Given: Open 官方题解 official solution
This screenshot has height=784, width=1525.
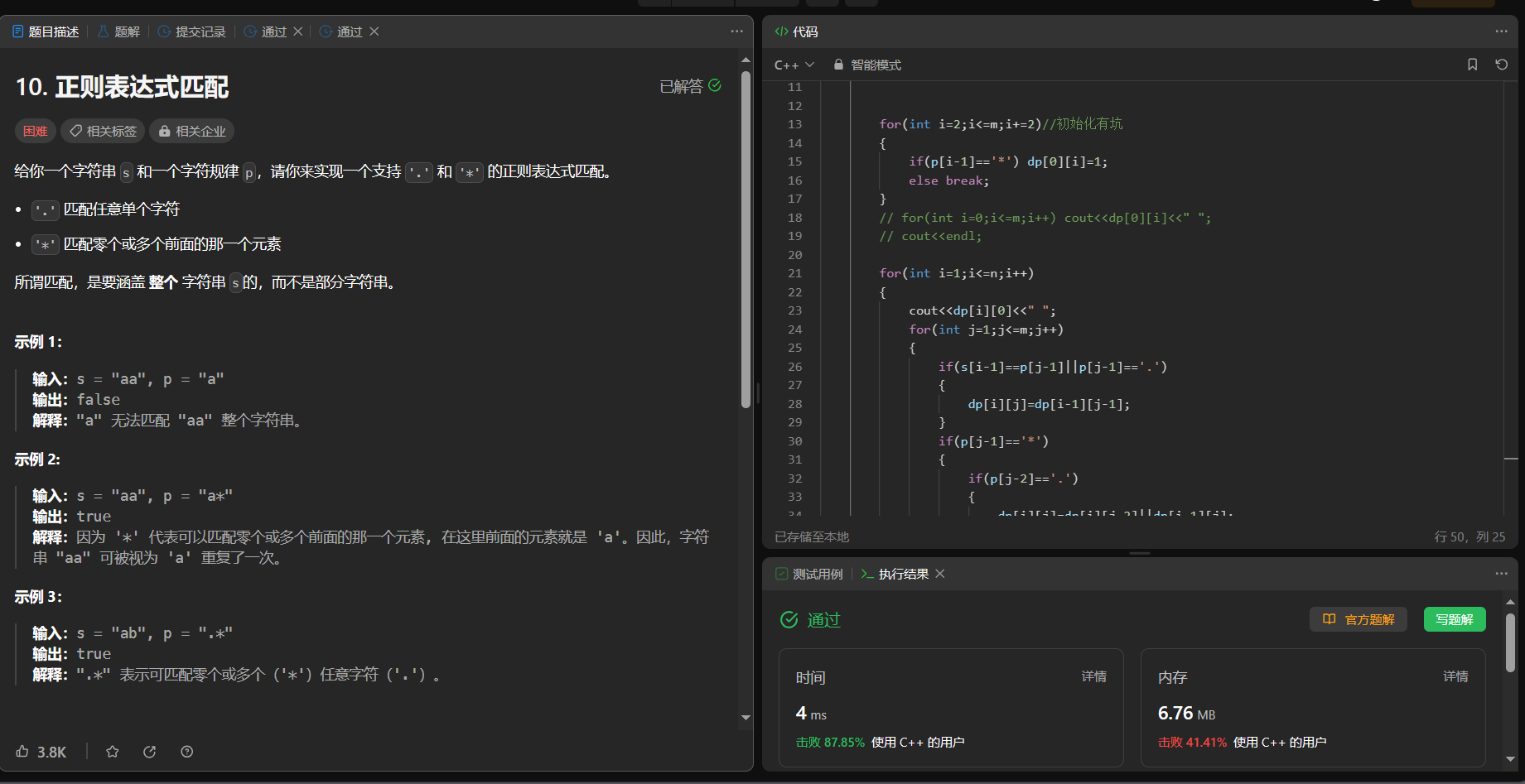Looking at the screenshot, I should pyautogui.click(x=1359, y=619).
